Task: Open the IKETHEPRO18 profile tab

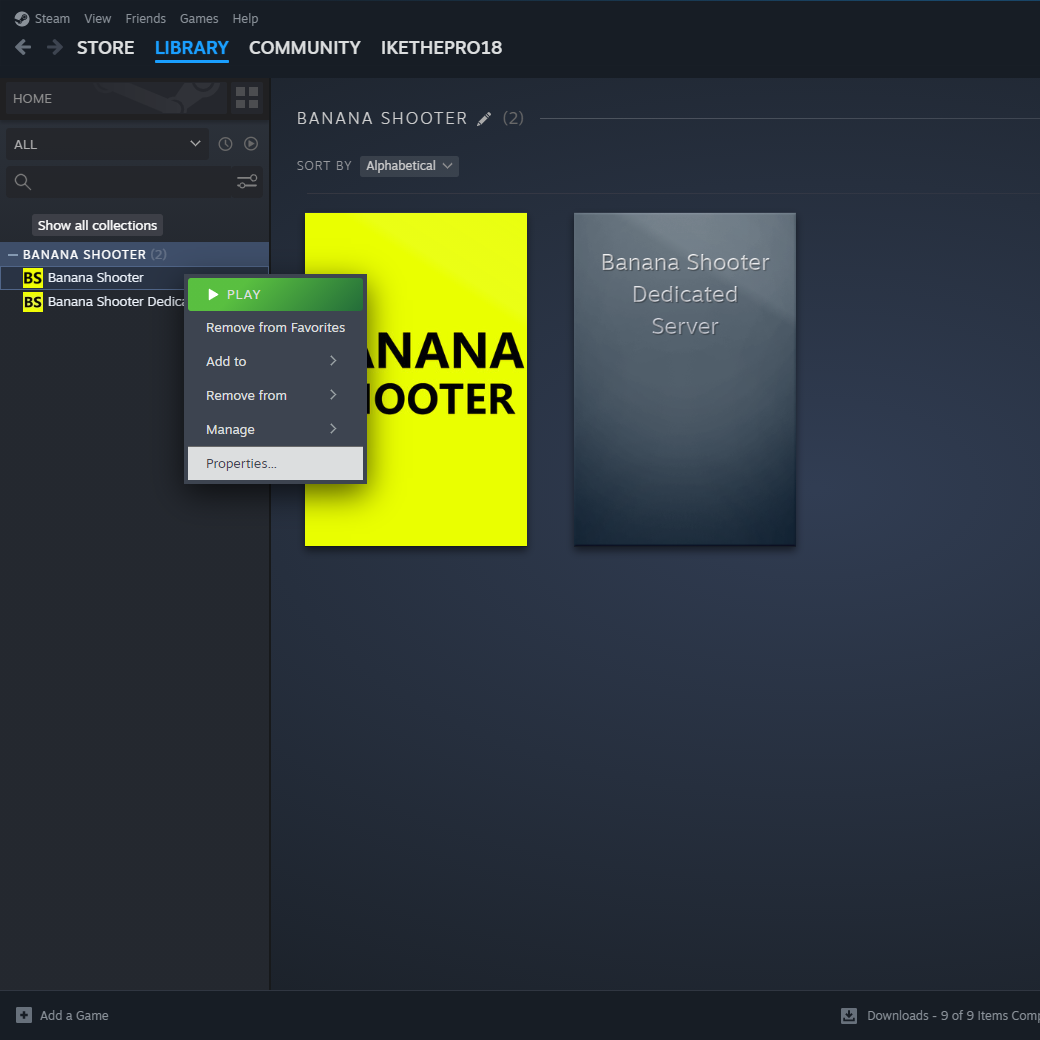Action: pos(441,48)
